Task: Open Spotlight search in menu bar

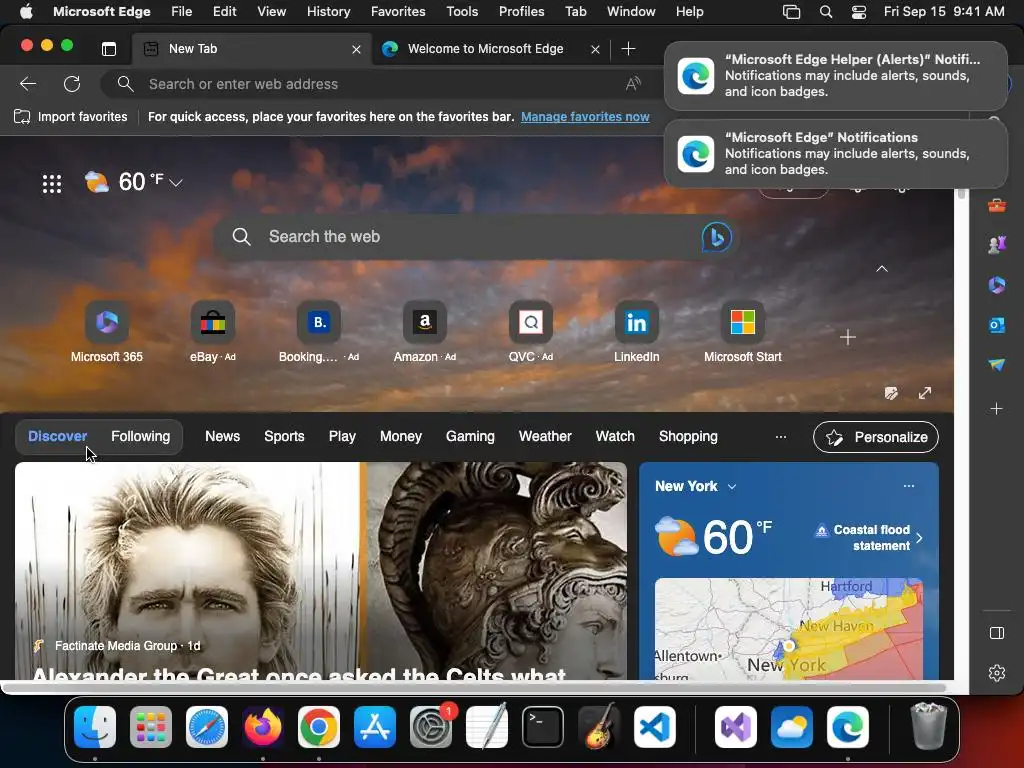Action: [x=825, y=12]
